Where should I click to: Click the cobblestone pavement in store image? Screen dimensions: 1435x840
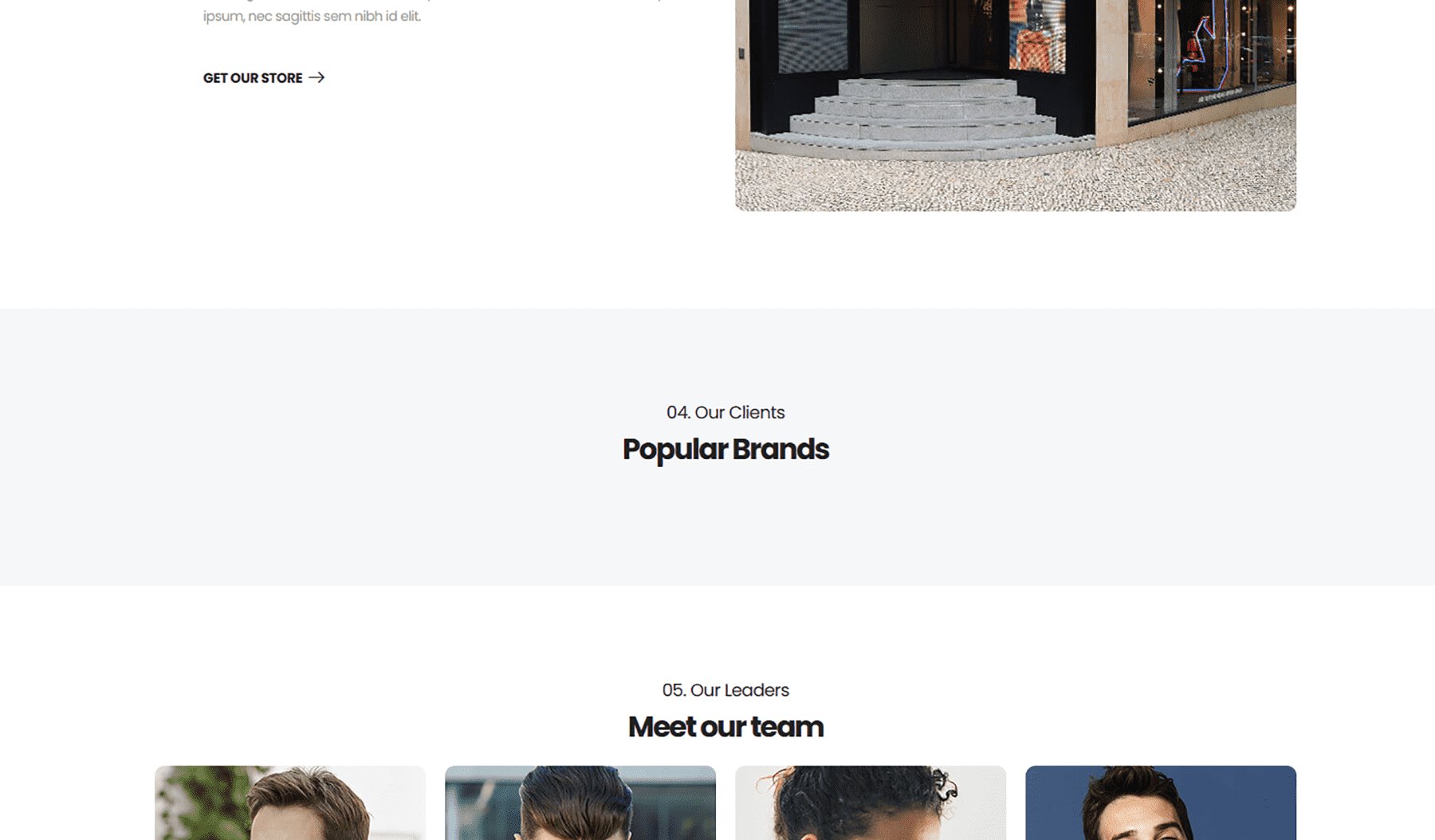(x=1016, y=179)
